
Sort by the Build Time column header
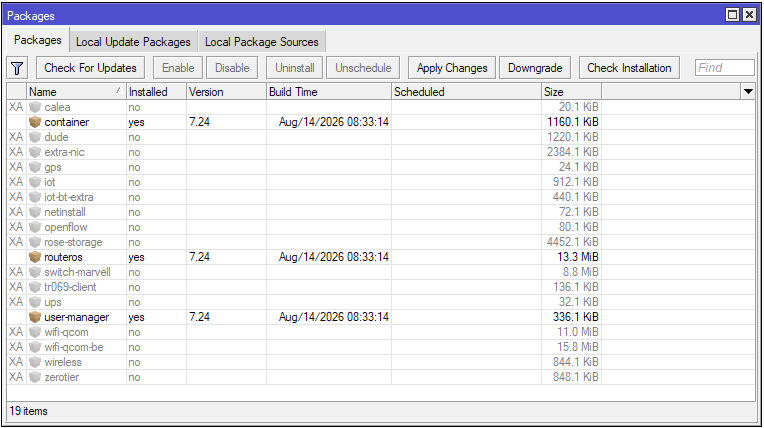329,92
